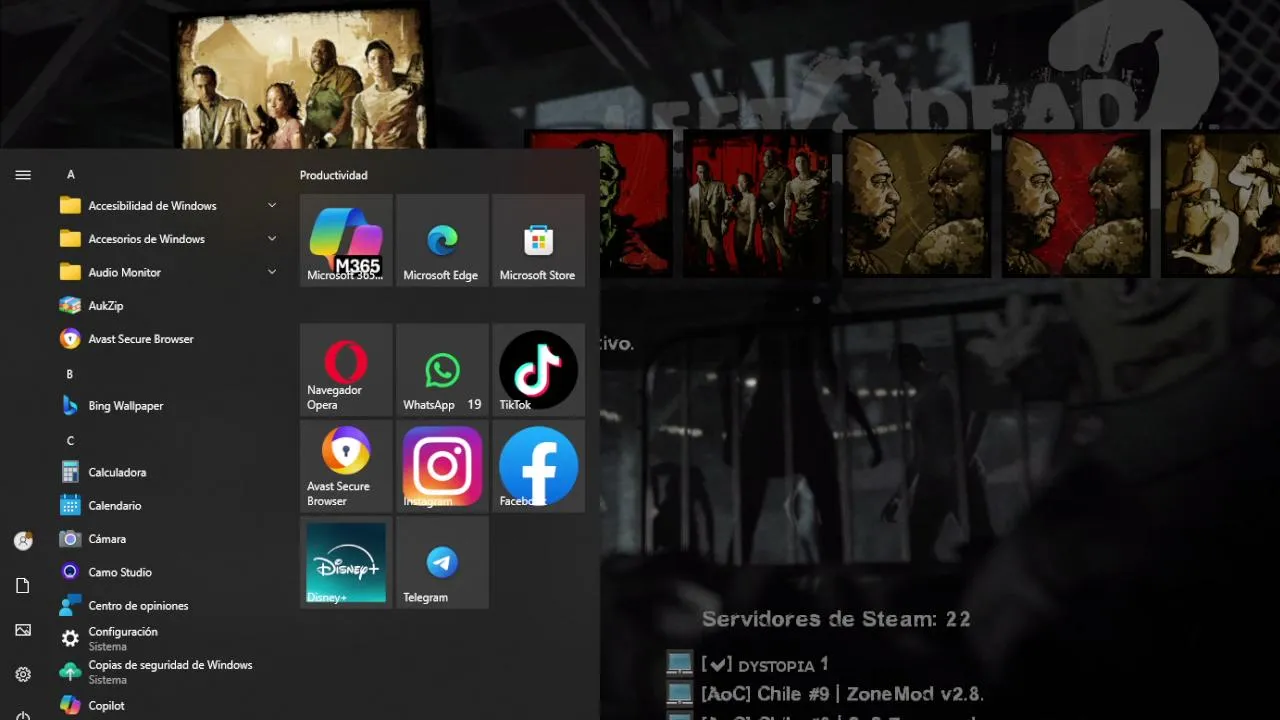
Task: Click the Start menu hamburger button
Action: 23,175
